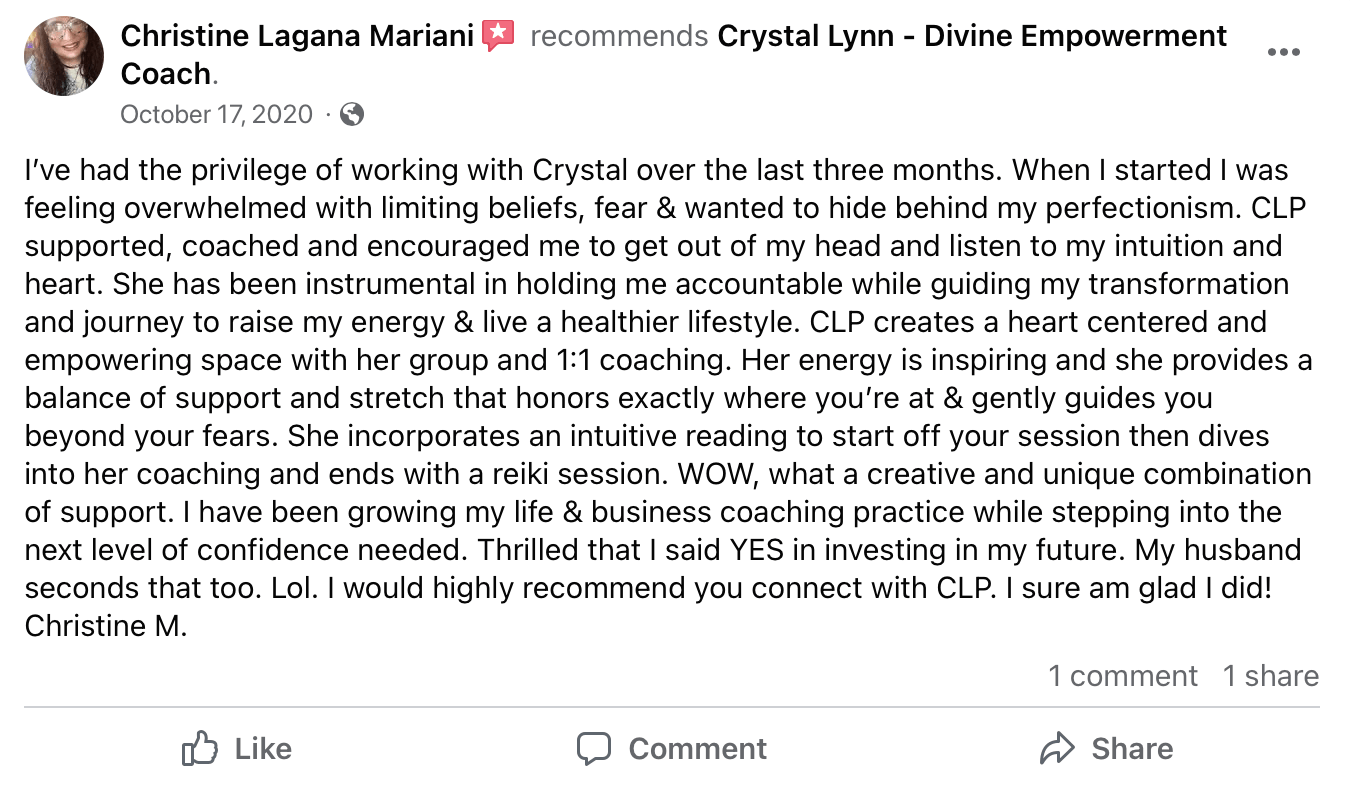
Task: Click the Comment label text
Action: point(698,748)
